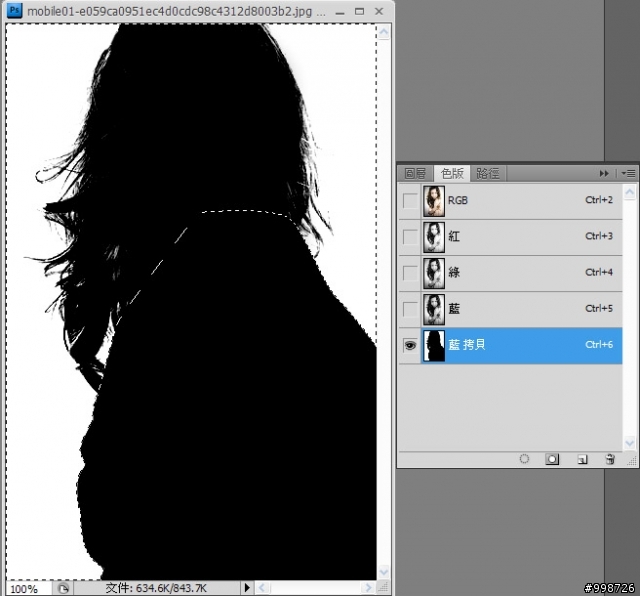640x596 pixels.
Task: Click the Ctrl+3 shortcut text
Action: 599,236
